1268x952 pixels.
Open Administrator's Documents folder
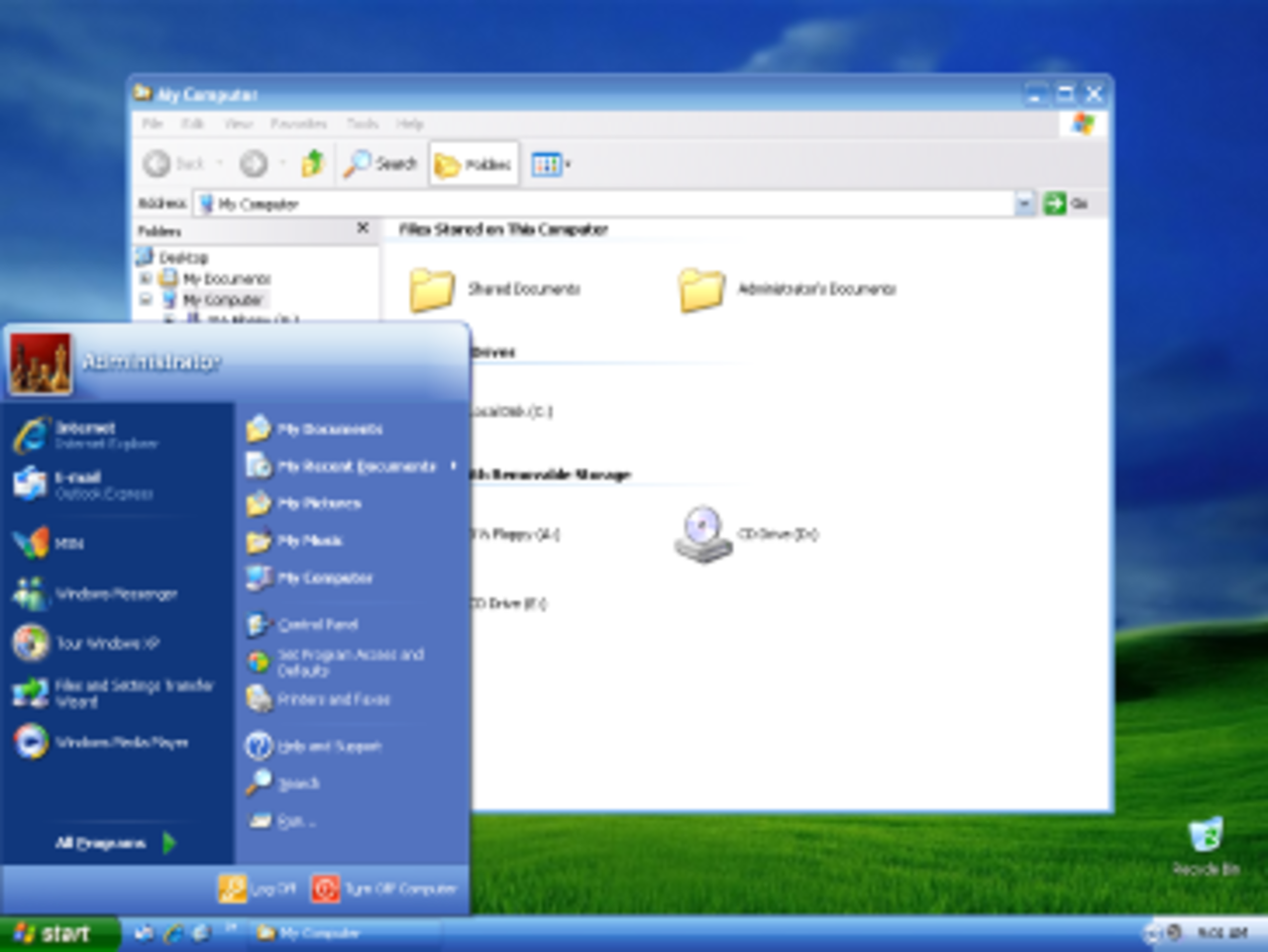tap(789, 289)
